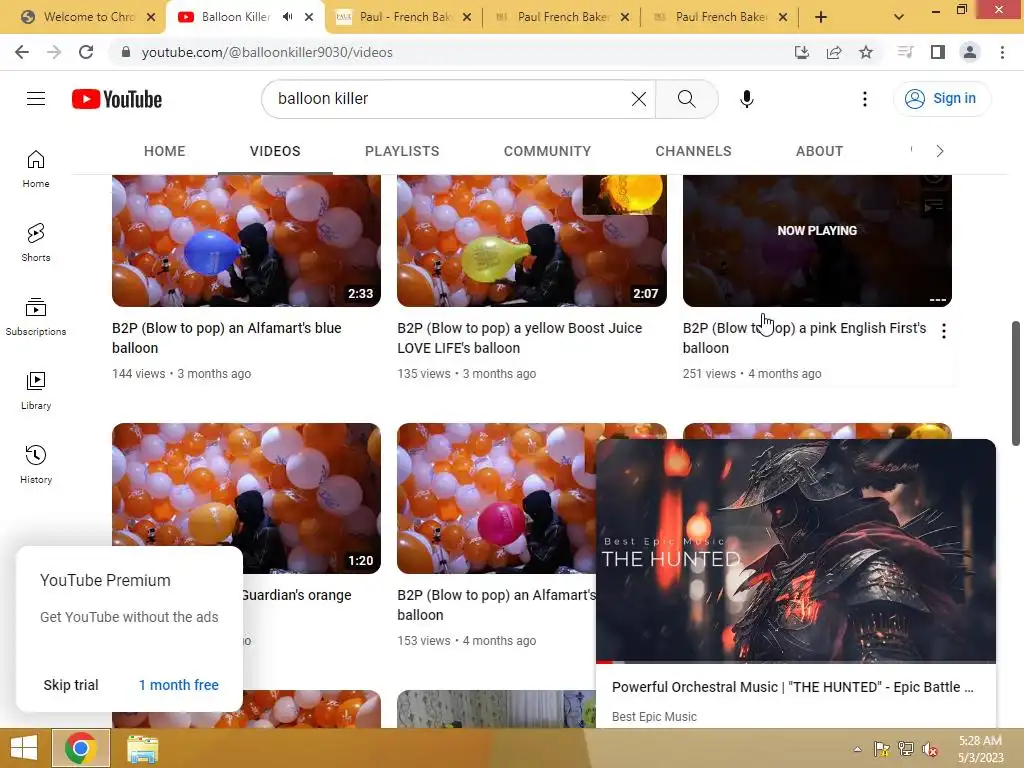Expand the tab search dropdown arrow
This screenshot has height=768, width=1024.
899,17
